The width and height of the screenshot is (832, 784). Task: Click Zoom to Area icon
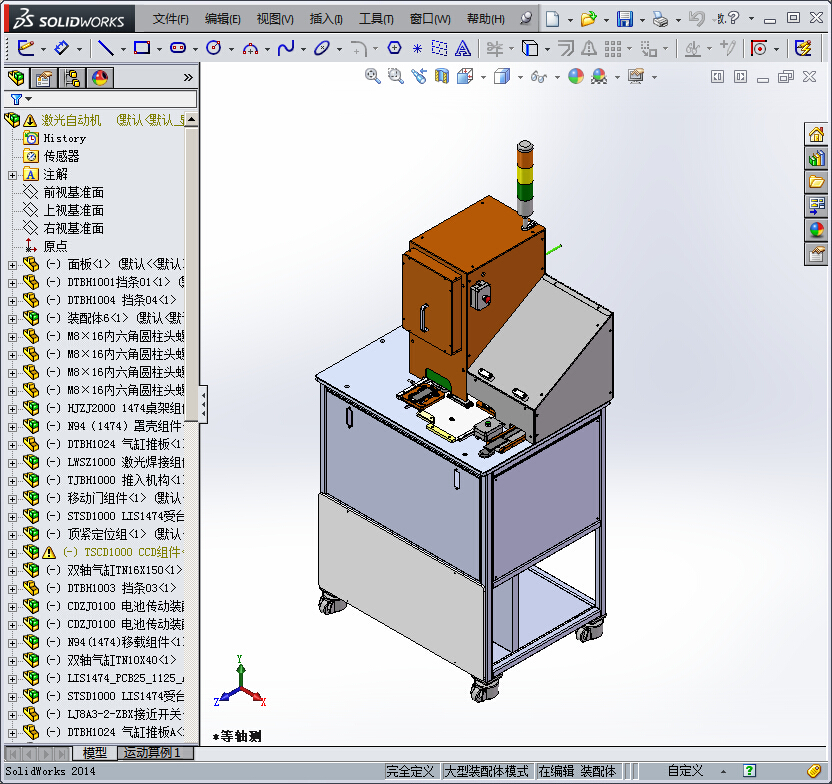click(x=395, y=76)
